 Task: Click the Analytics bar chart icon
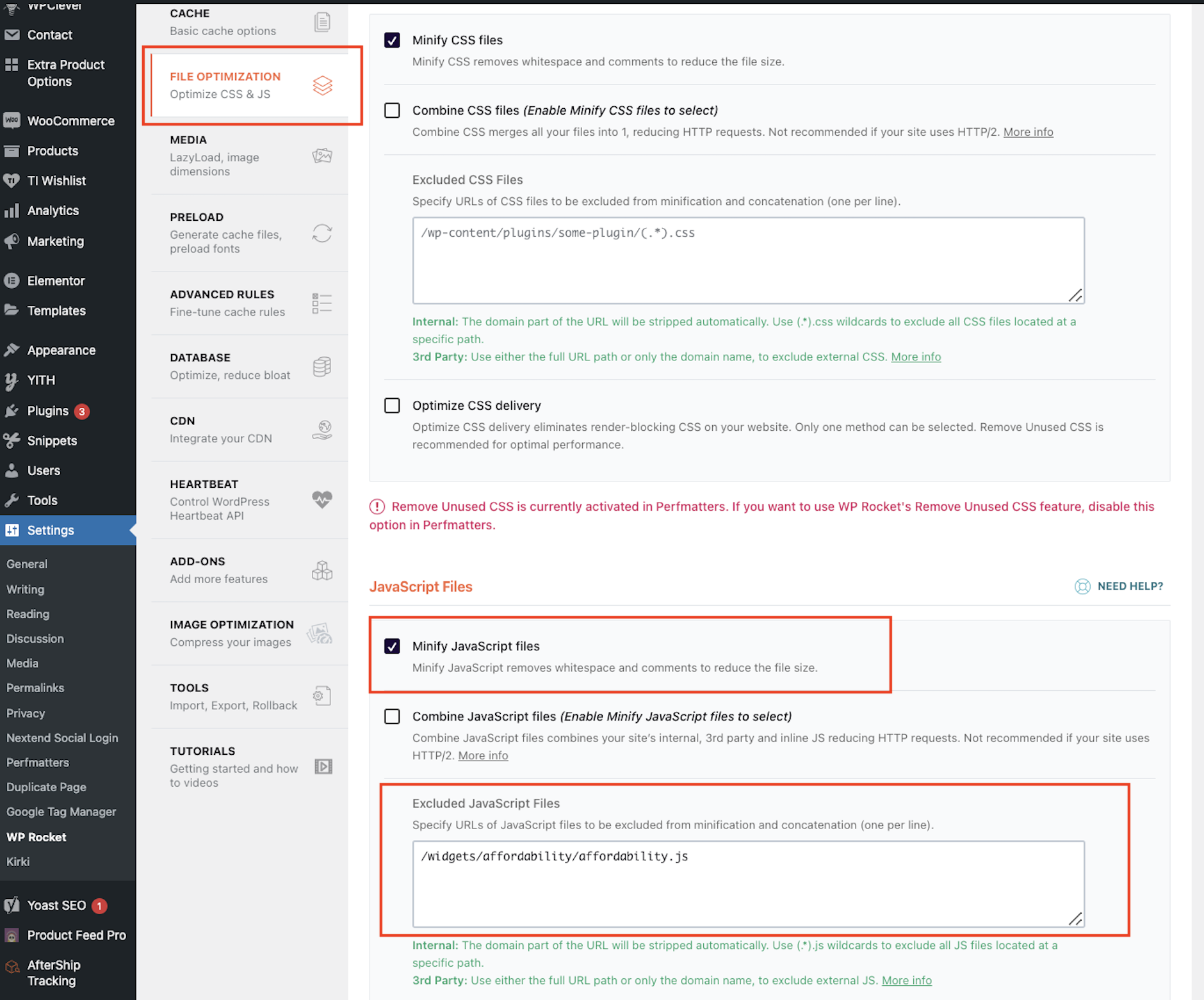(x=12, y=211)
